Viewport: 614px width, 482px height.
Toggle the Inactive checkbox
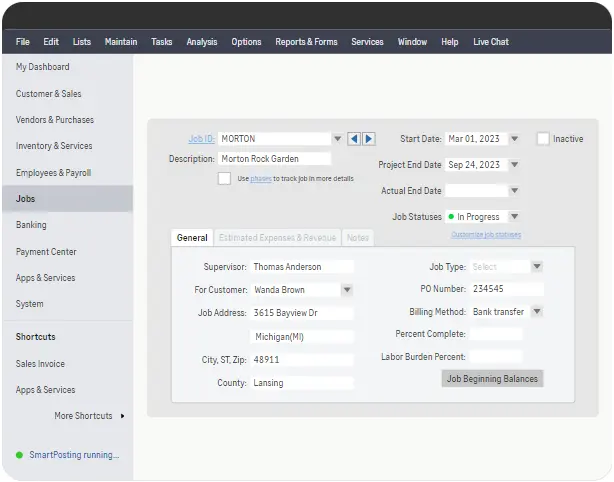[x=543, y=139]
